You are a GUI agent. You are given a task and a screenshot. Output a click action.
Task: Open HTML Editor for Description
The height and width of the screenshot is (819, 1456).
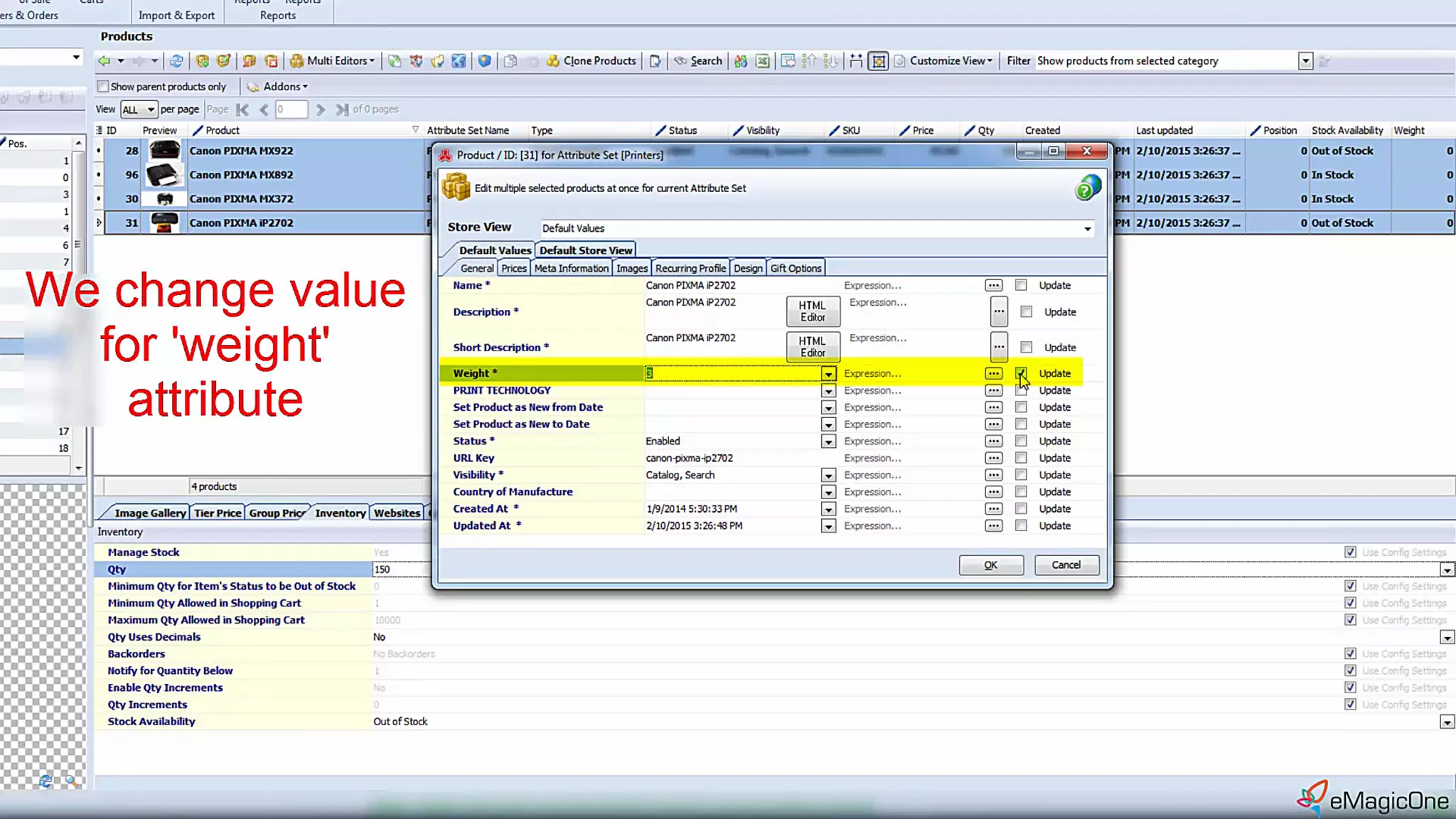coord(813,311)
